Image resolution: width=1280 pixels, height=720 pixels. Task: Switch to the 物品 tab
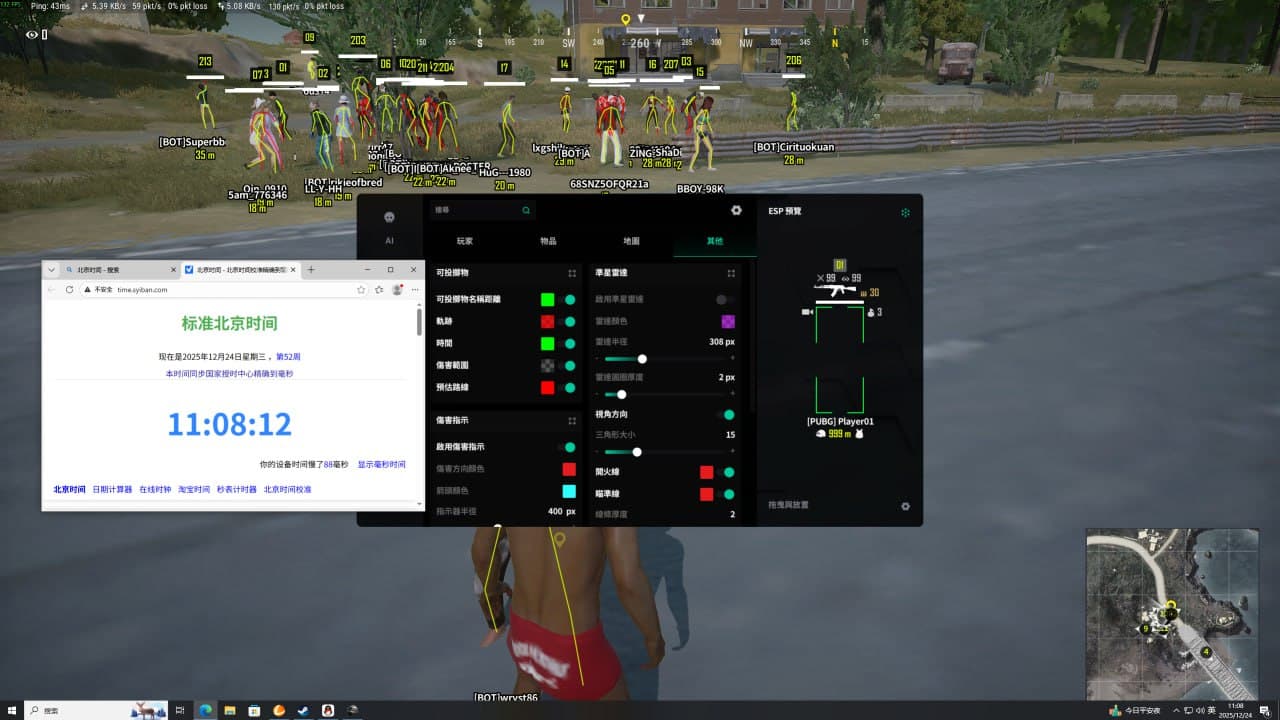click(548, 241)
